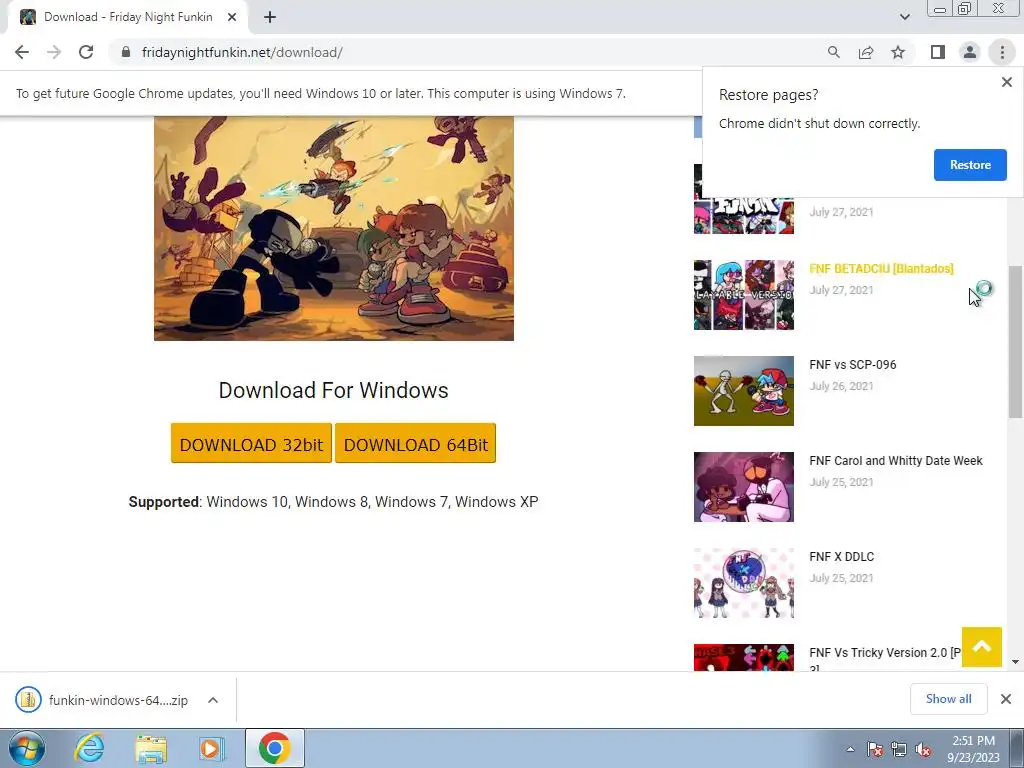
Task: Open the Windows Start menu
Action: 27,748
